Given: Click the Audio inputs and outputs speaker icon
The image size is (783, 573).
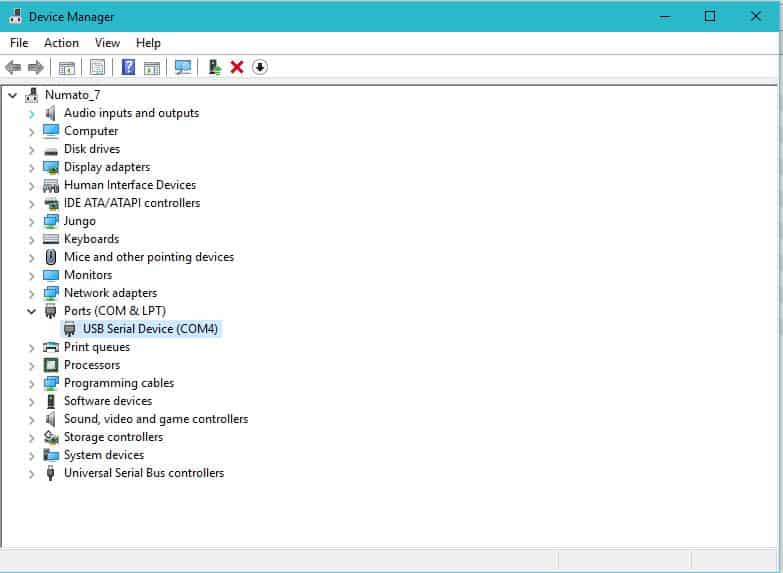Looking at the screenshot, I should point(50,113).
